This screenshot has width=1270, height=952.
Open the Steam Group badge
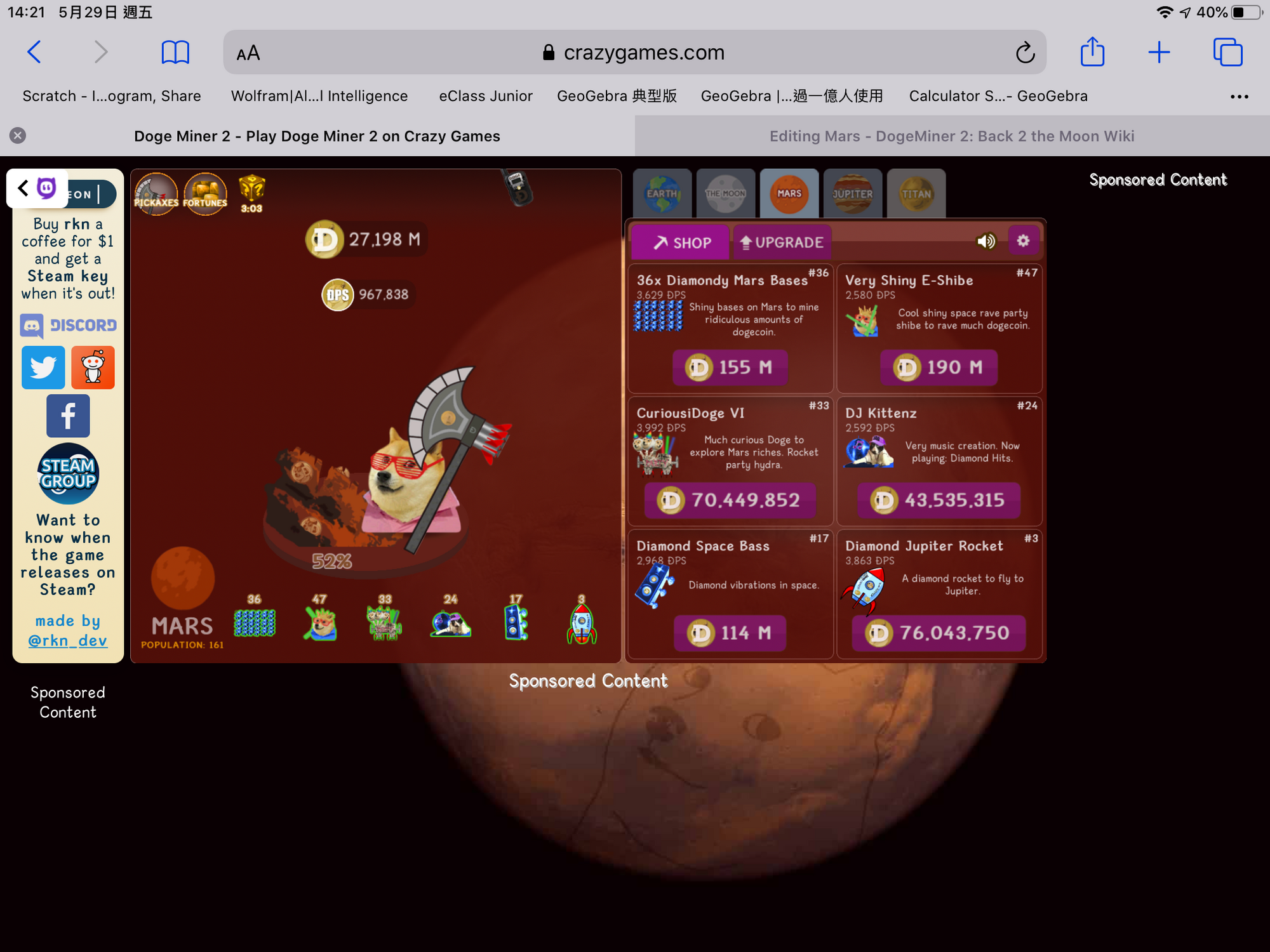coord(68,473)
